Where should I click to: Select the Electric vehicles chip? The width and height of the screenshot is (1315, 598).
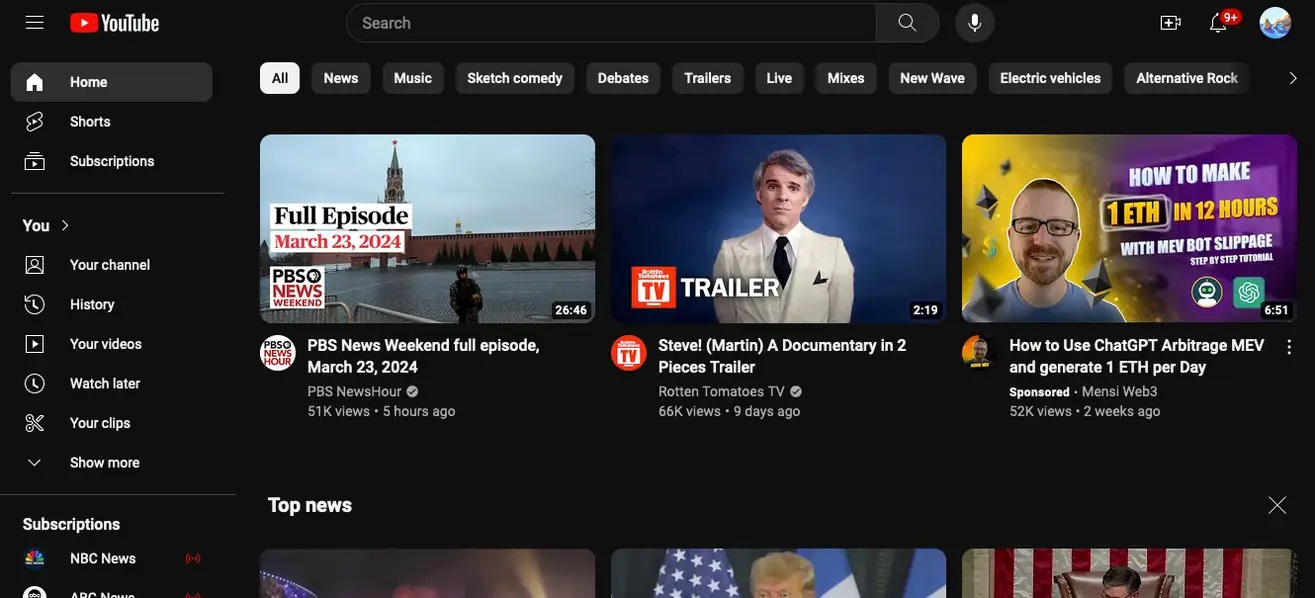(1050, 78)
